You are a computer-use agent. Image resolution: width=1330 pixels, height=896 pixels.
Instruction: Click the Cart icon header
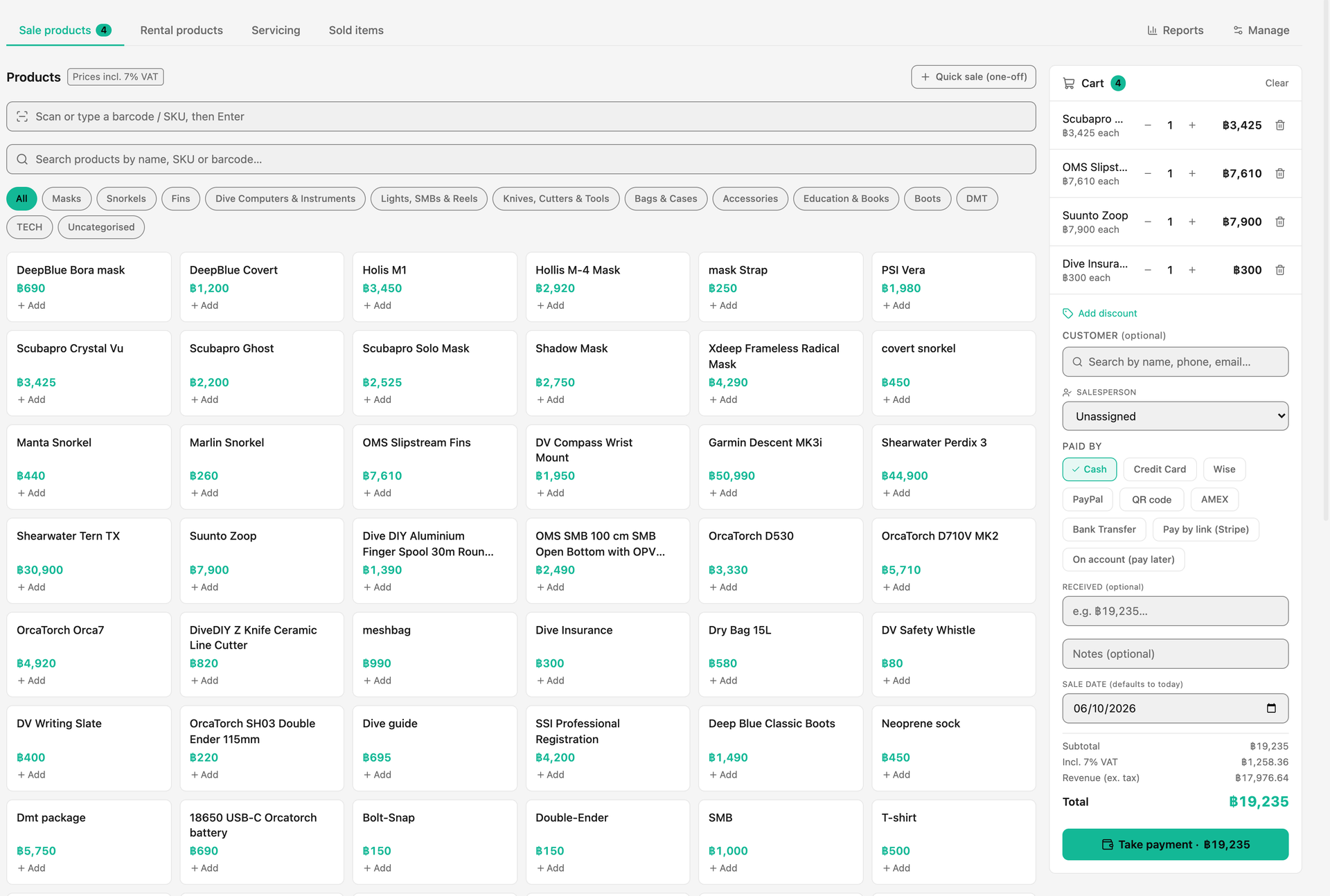tap(1069, 83)
